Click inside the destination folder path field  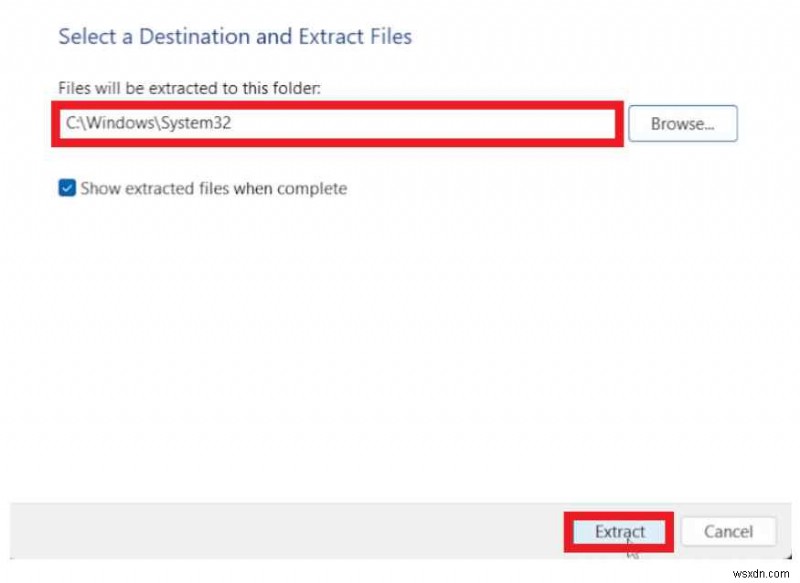click(335, 123)
